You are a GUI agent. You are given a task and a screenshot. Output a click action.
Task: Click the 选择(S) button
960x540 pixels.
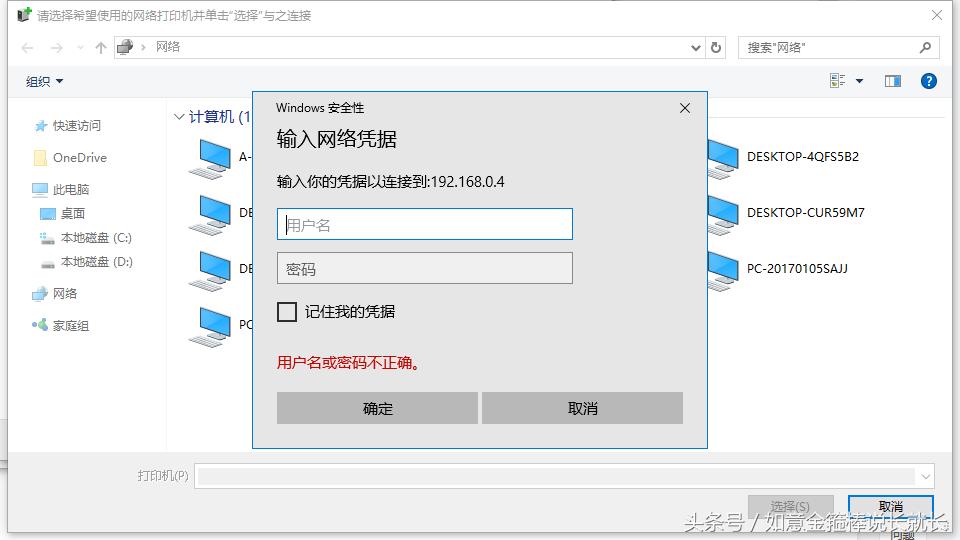[790, 506]
